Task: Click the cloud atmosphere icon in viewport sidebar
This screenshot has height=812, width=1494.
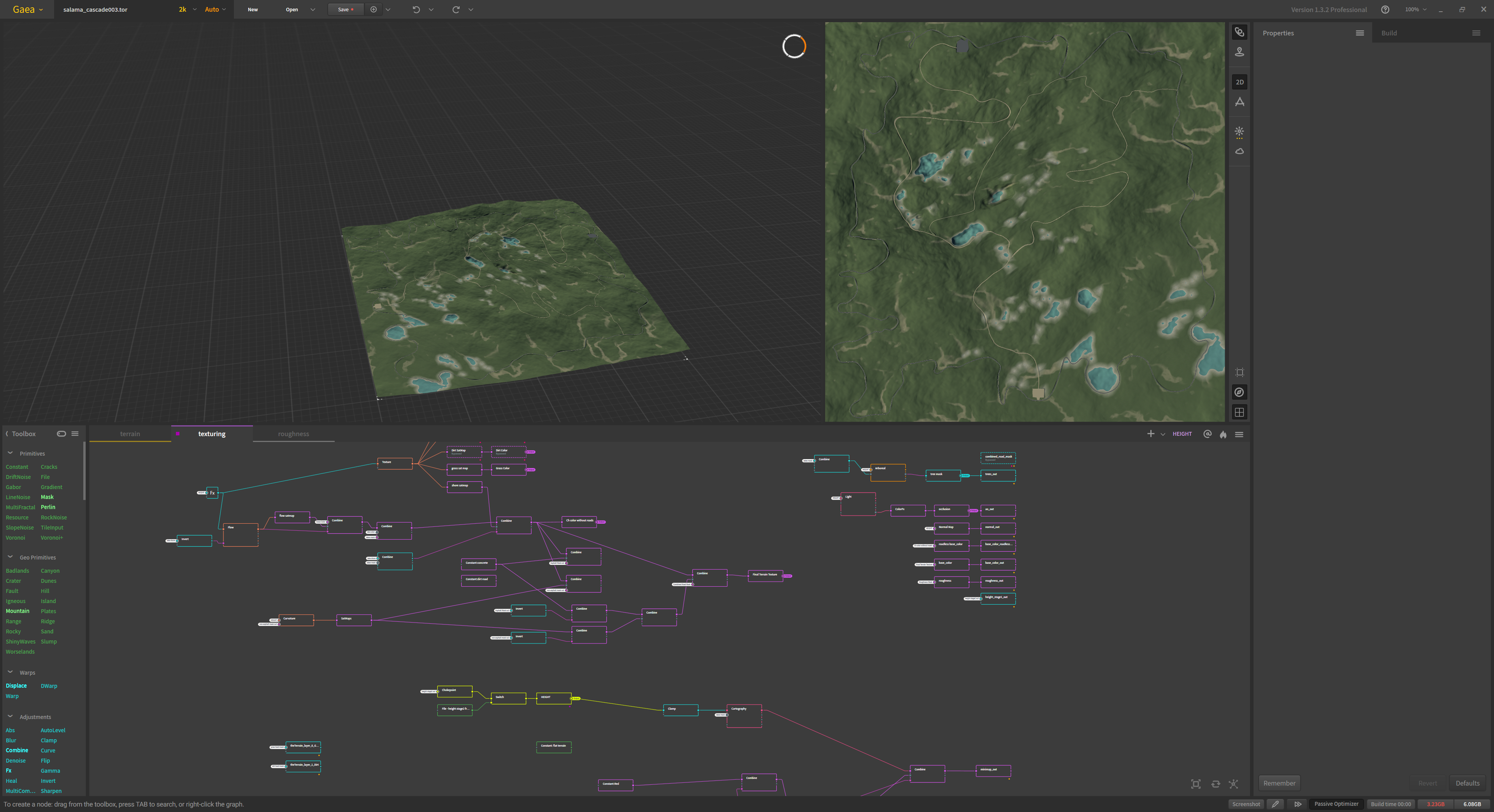Action: [1239, 151]
